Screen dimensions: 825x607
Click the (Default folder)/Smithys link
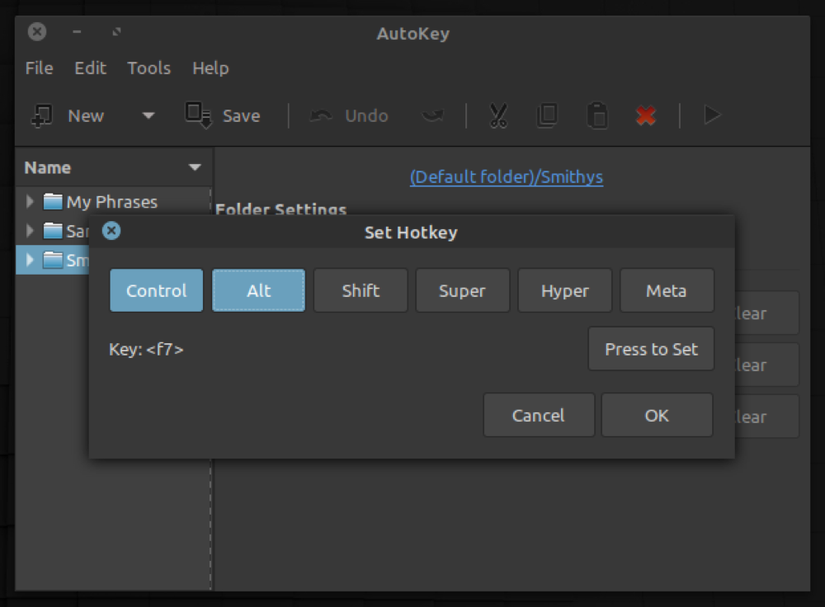point(506,176)
